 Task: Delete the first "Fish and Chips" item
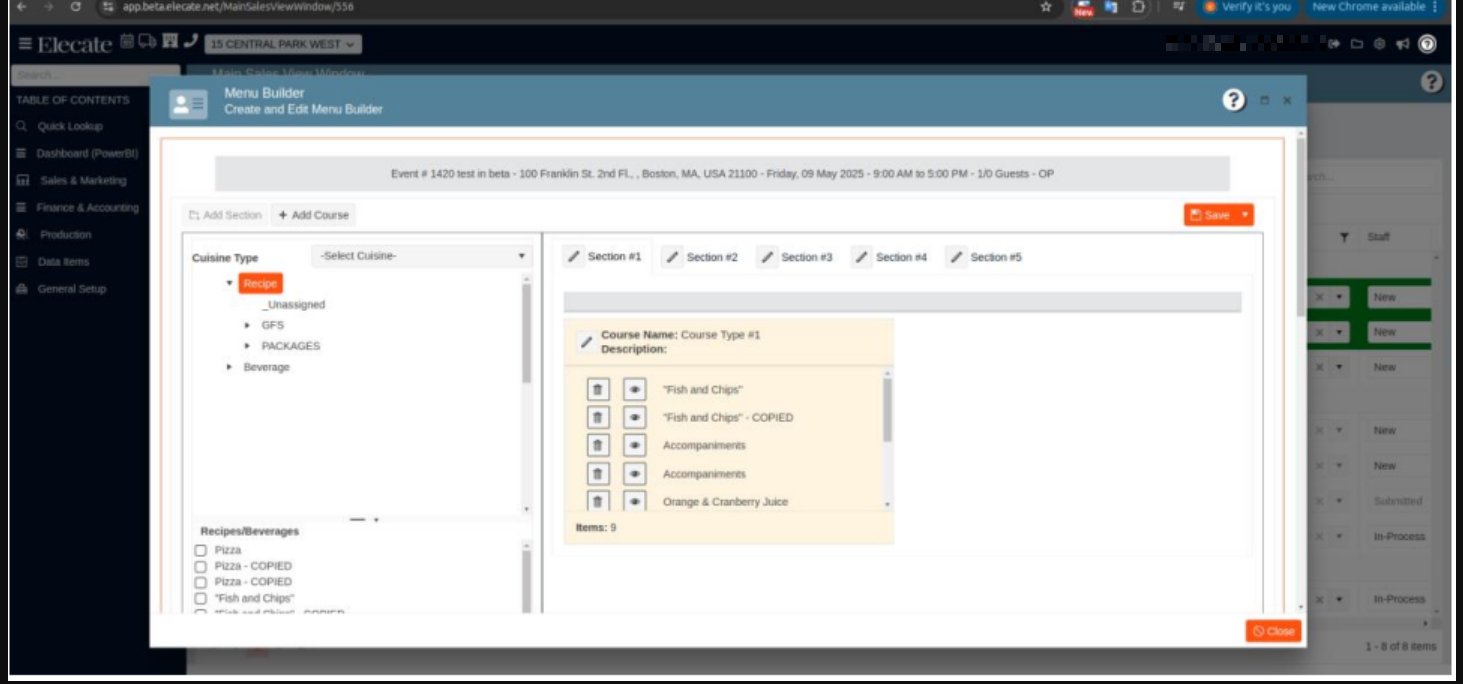(597, 390)
